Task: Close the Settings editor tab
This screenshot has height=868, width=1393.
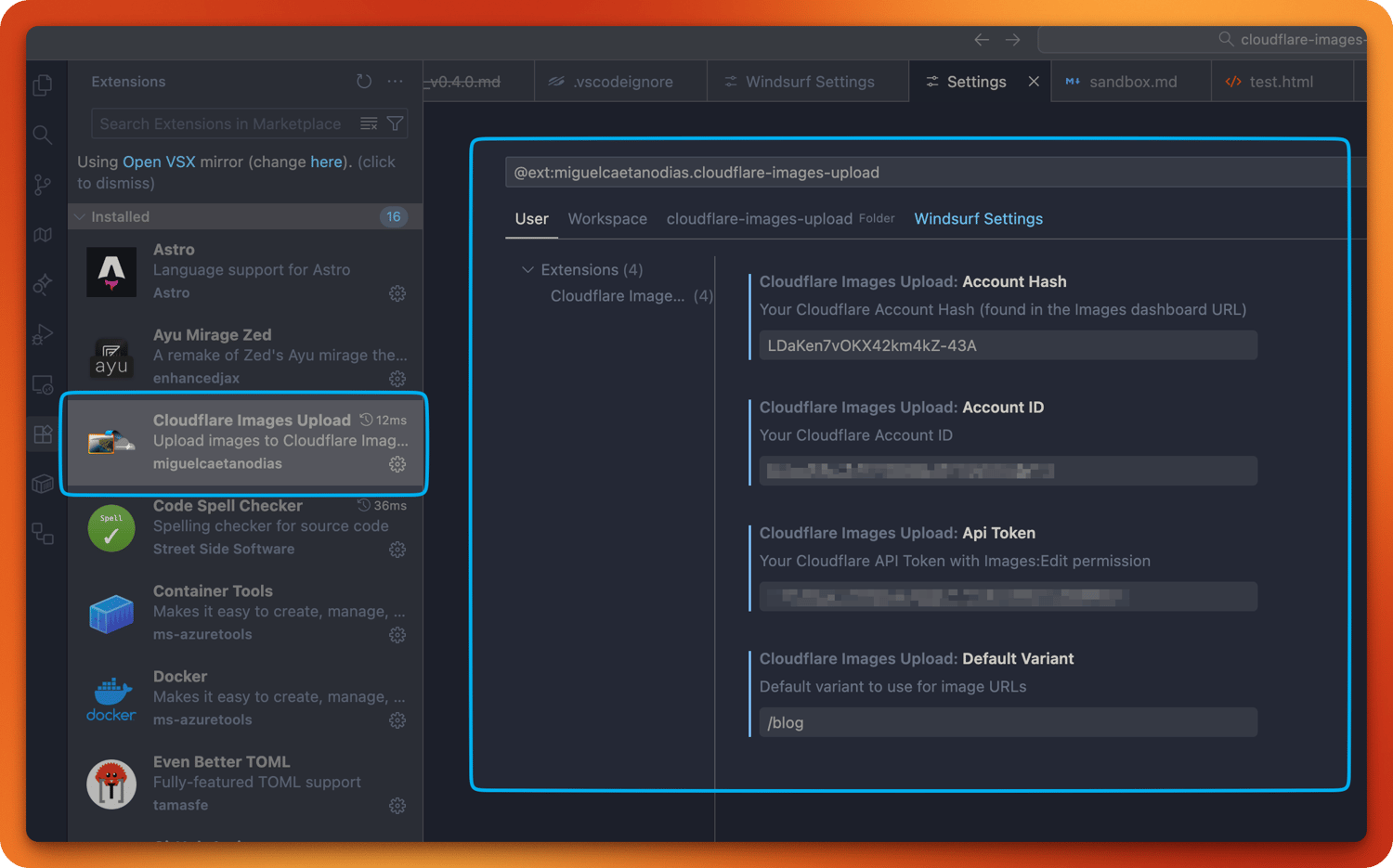Action: click(x=1034, y=82)
